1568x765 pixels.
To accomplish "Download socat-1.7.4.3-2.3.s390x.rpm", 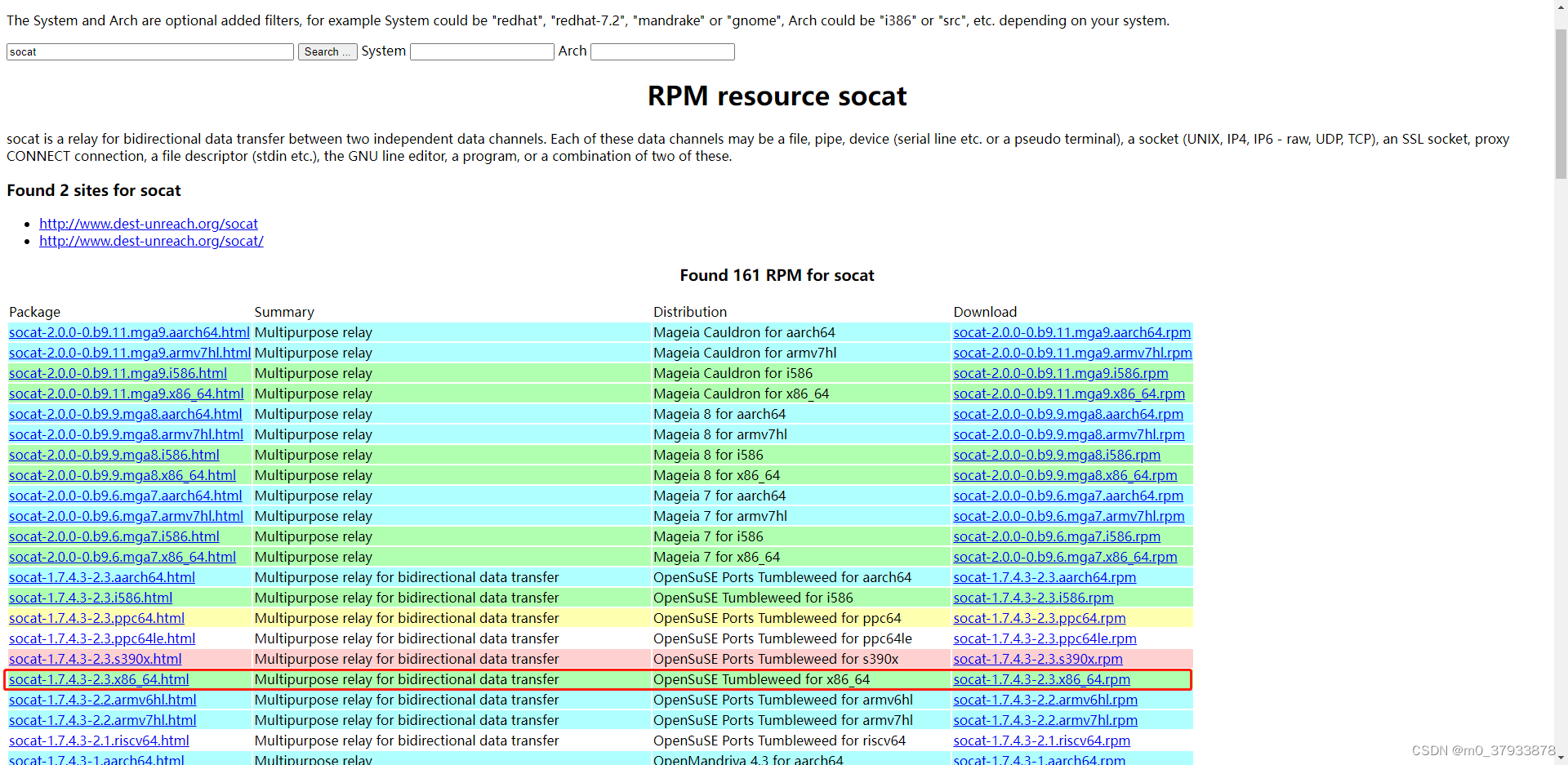I will coord(1038,659).
